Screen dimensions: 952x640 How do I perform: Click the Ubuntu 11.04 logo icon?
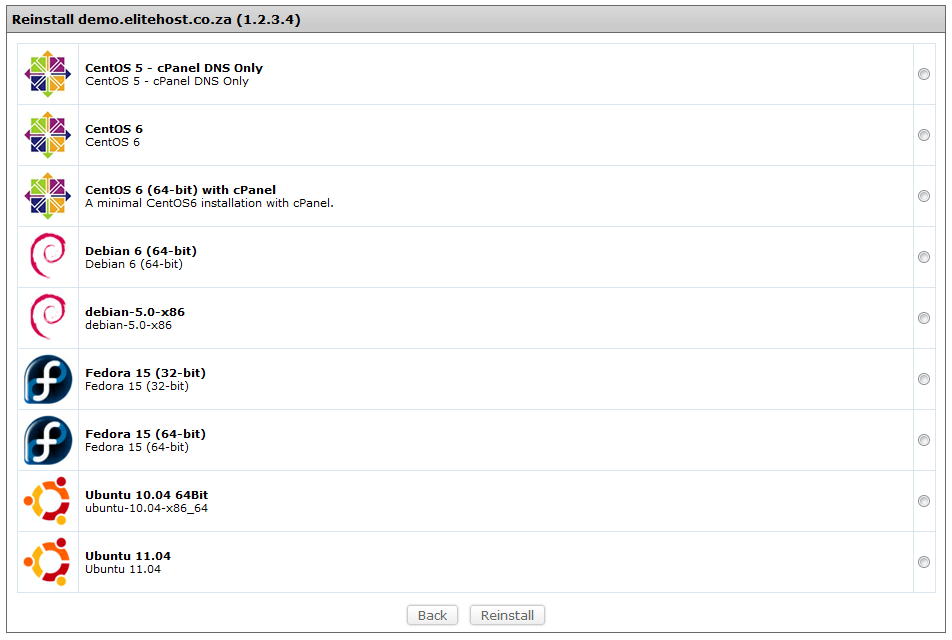(47, 562)
